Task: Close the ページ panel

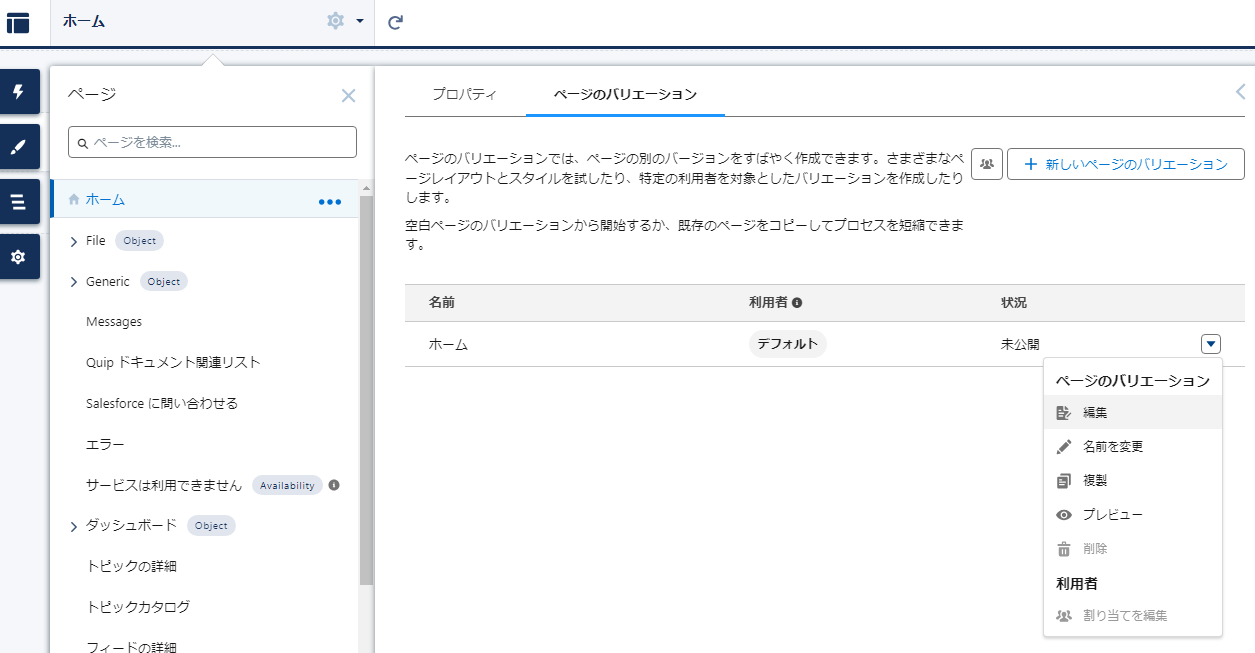Action: [348, 96]
